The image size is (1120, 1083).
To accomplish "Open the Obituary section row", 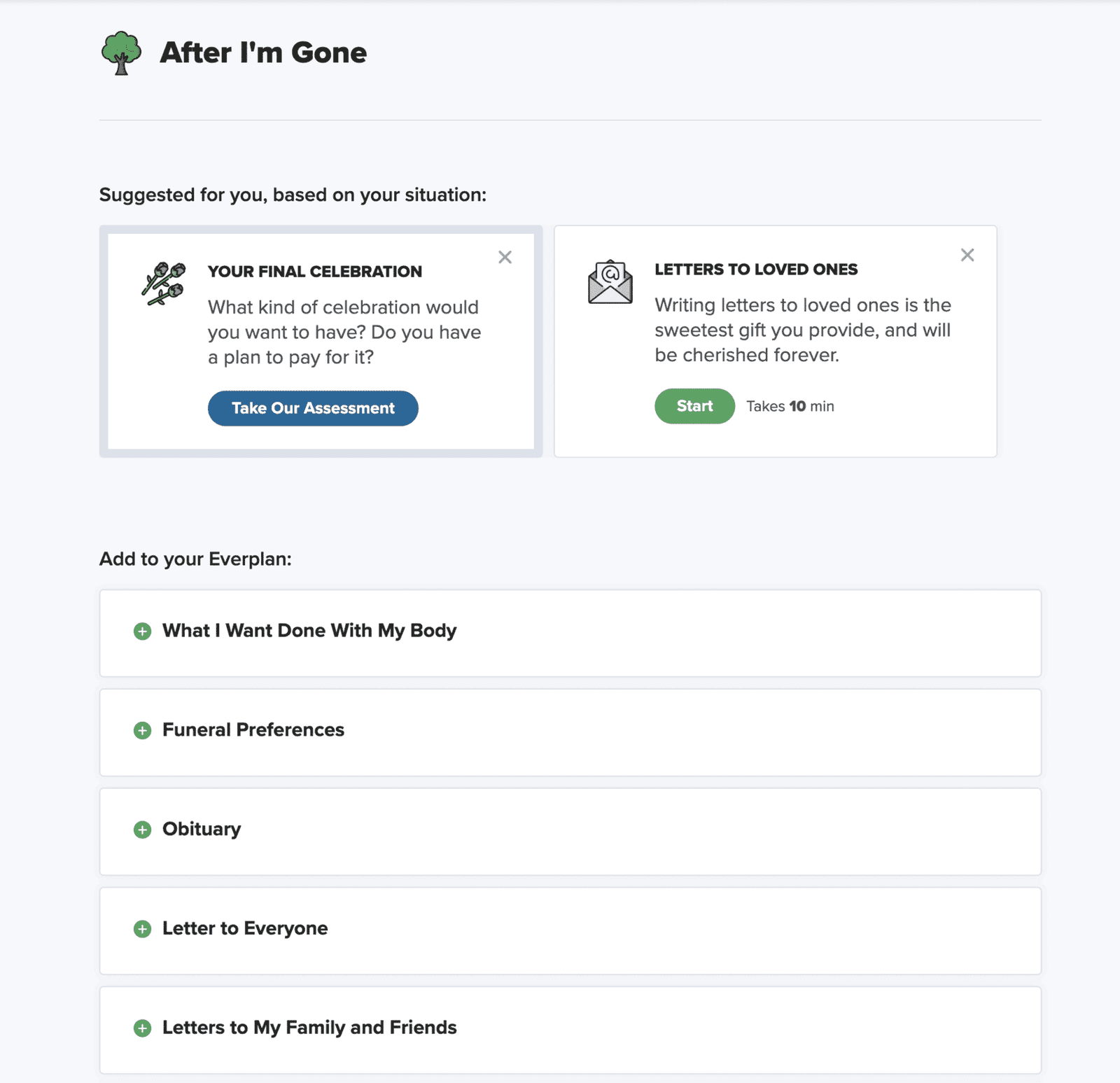I will [202, 830].
